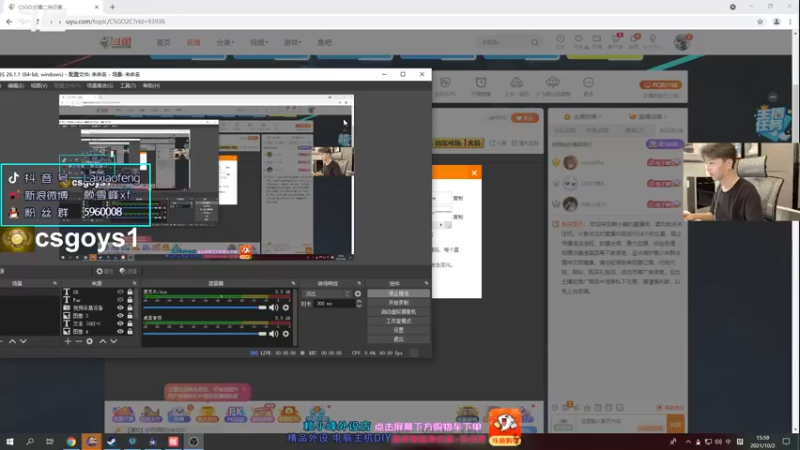Open Windows taskbar search
The height and width of the screenshot is (450, 800).
(x=30, y=441)
